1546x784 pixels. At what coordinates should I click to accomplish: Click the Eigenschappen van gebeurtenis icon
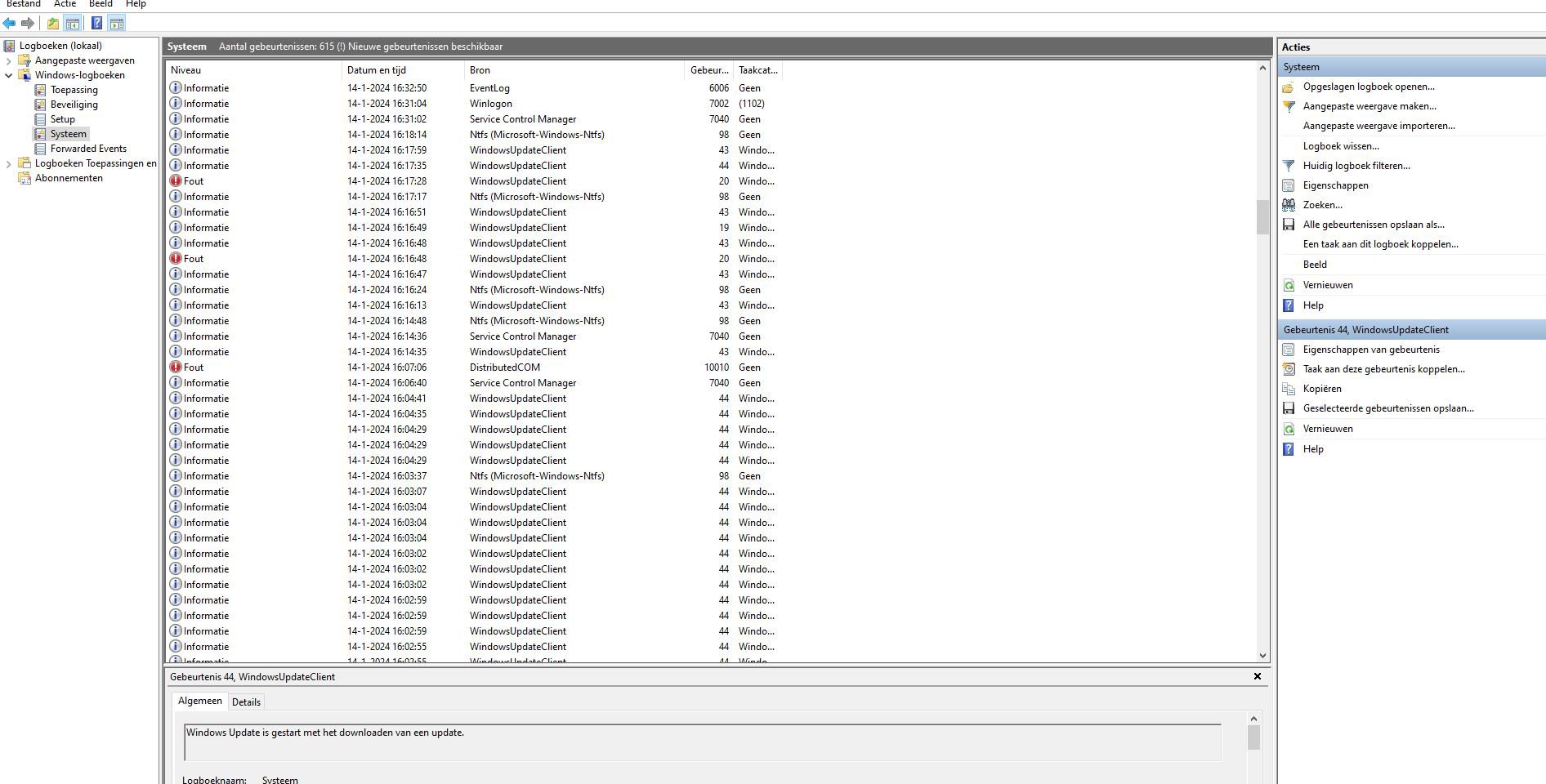1289,350
